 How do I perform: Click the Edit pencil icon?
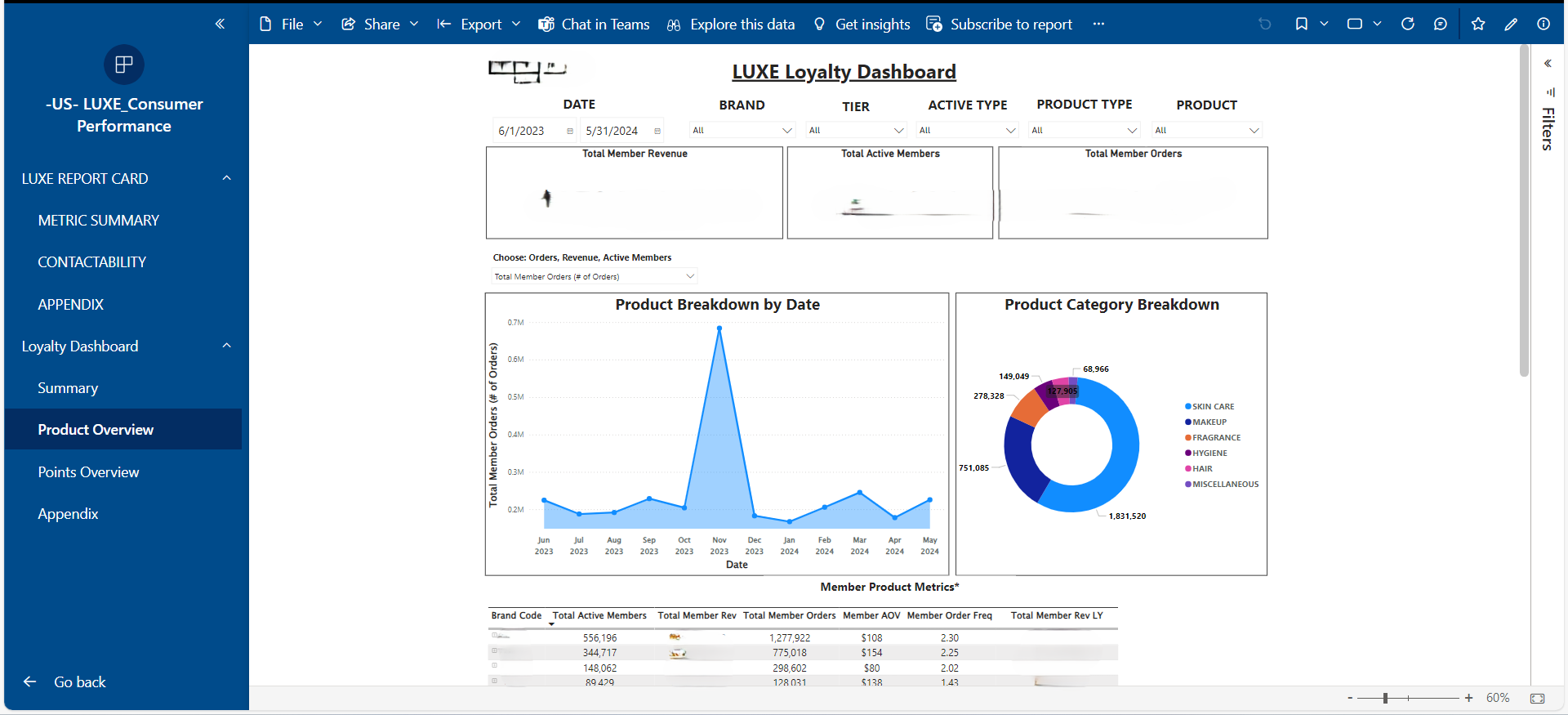pyautogui.click(x=1511, y=25)
